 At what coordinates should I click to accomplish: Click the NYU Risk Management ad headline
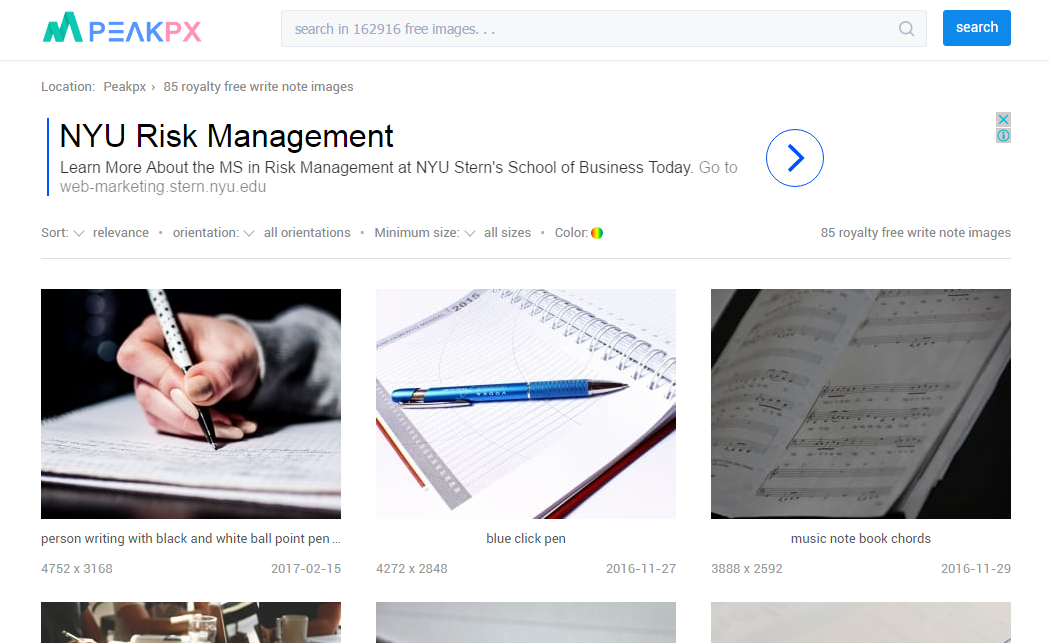(x=226, y=136)
